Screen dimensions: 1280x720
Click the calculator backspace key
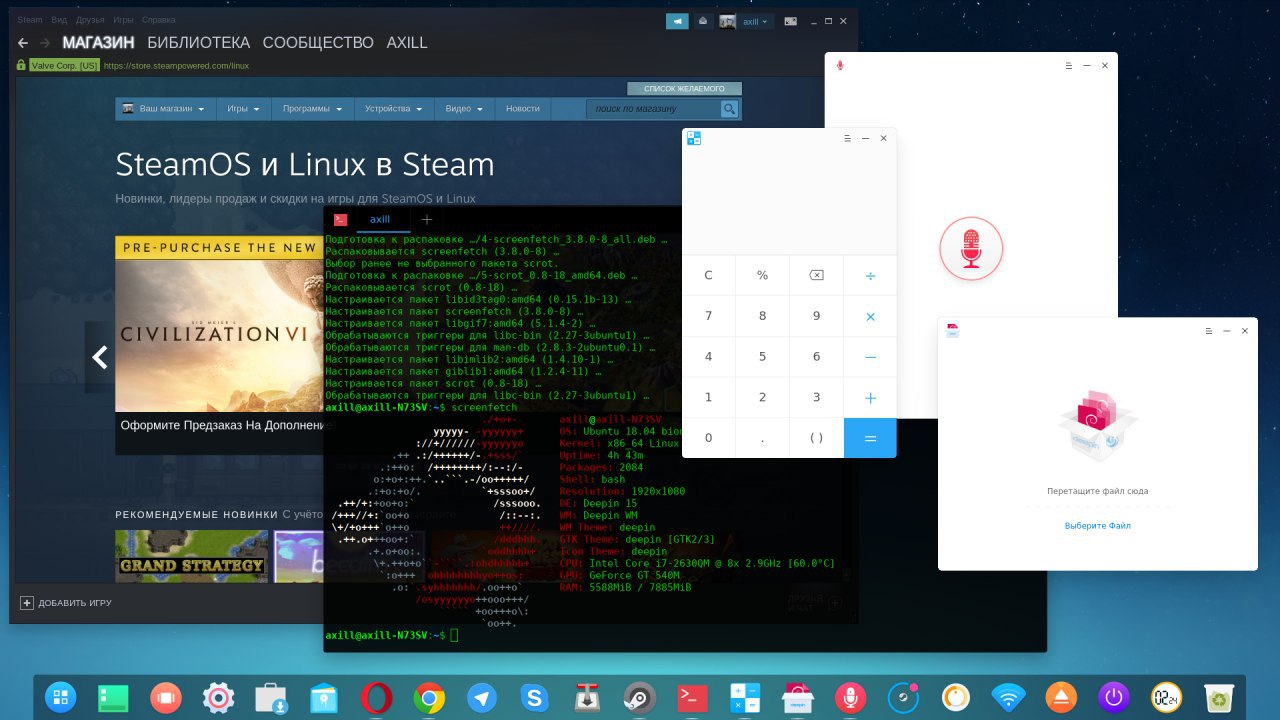point(816,275)
